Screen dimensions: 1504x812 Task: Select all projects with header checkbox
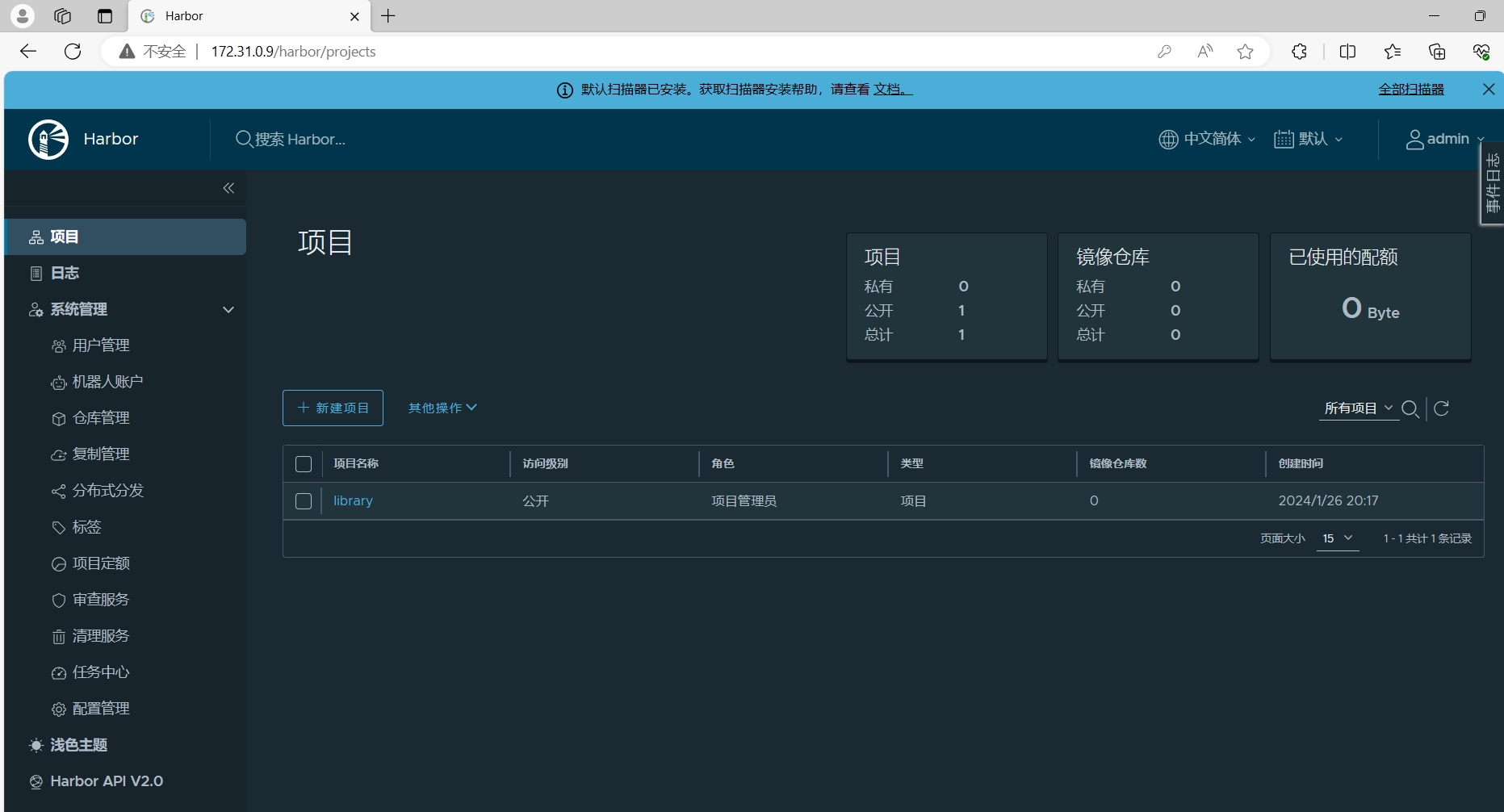pos(304,464)
